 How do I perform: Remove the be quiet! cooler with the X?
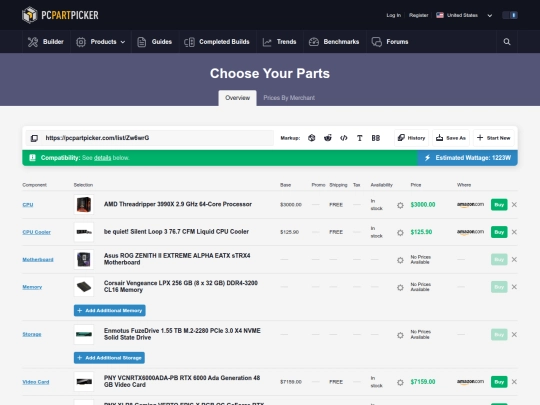pos(514,232)
